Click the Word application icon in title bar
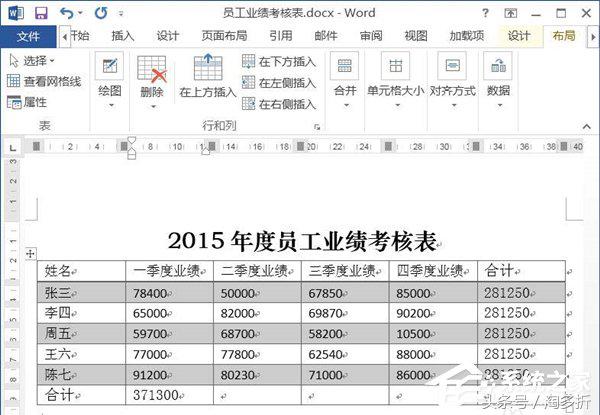Screen dimensions: 600x415 pyautogui.click(x=16, y=14)
